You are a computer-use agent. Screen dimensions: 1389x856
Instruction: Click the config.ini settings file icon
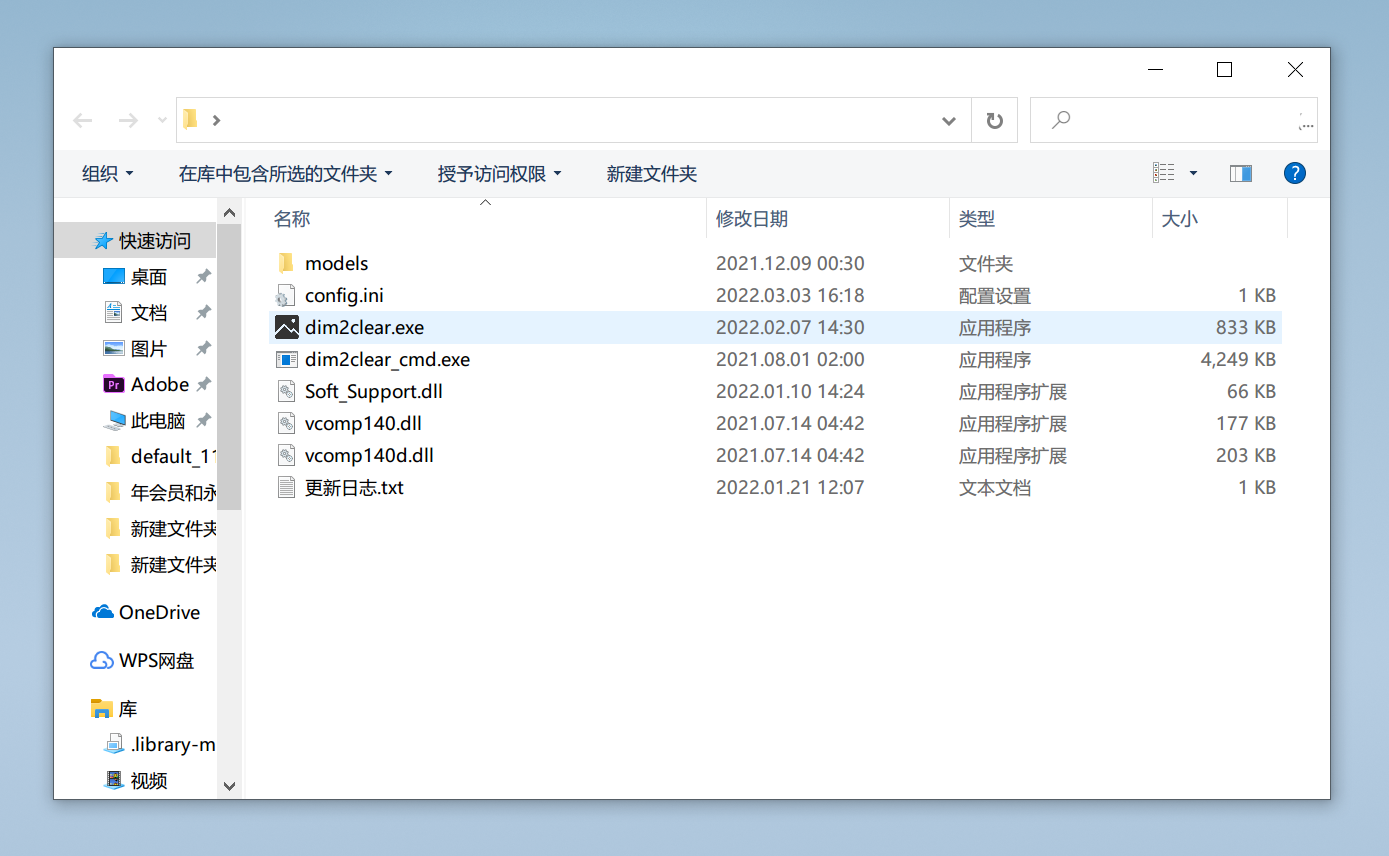pyautogui.click(x=287, y=295)
